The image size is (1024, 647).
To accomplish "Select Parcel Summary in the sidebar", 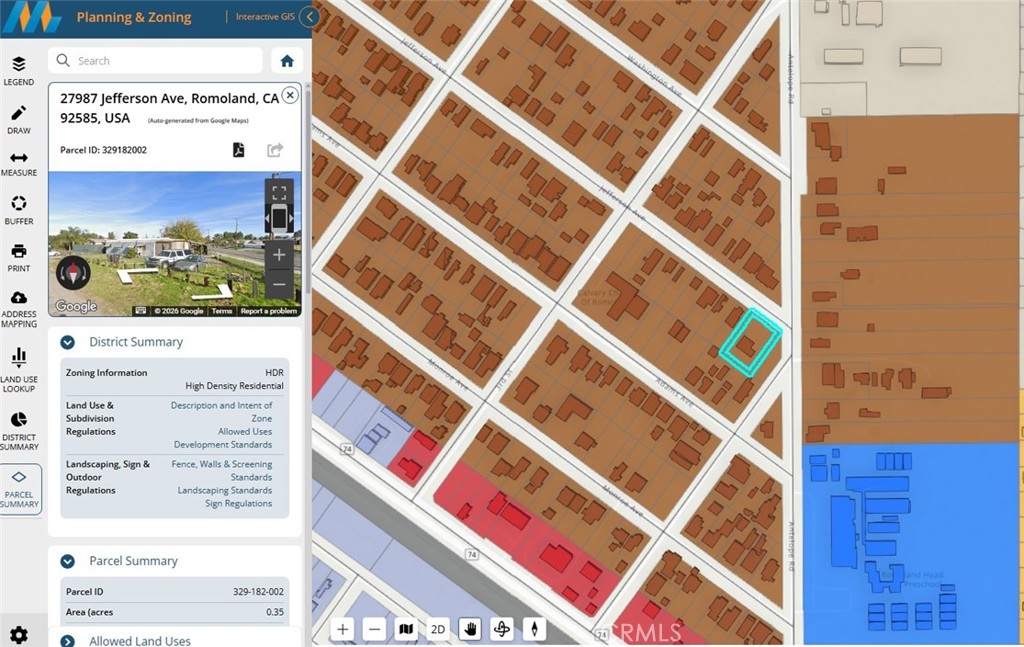I will tap(20, 490).
